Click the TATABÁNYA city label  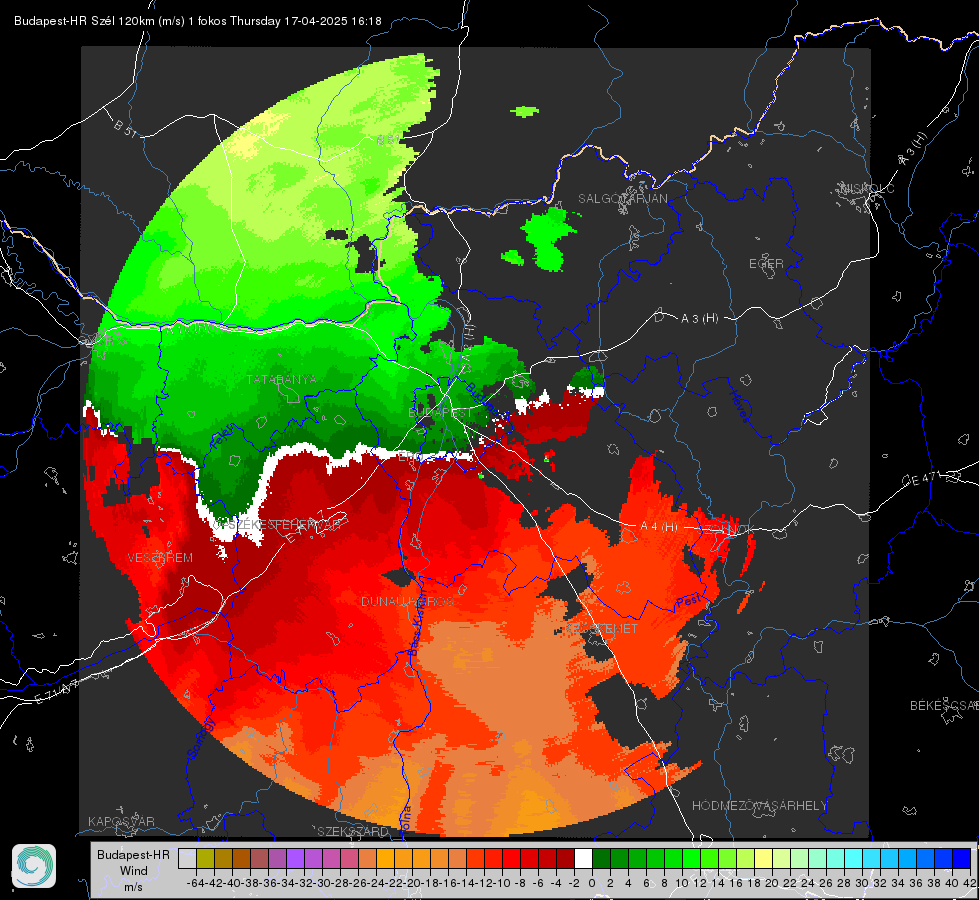pos(282,379)
